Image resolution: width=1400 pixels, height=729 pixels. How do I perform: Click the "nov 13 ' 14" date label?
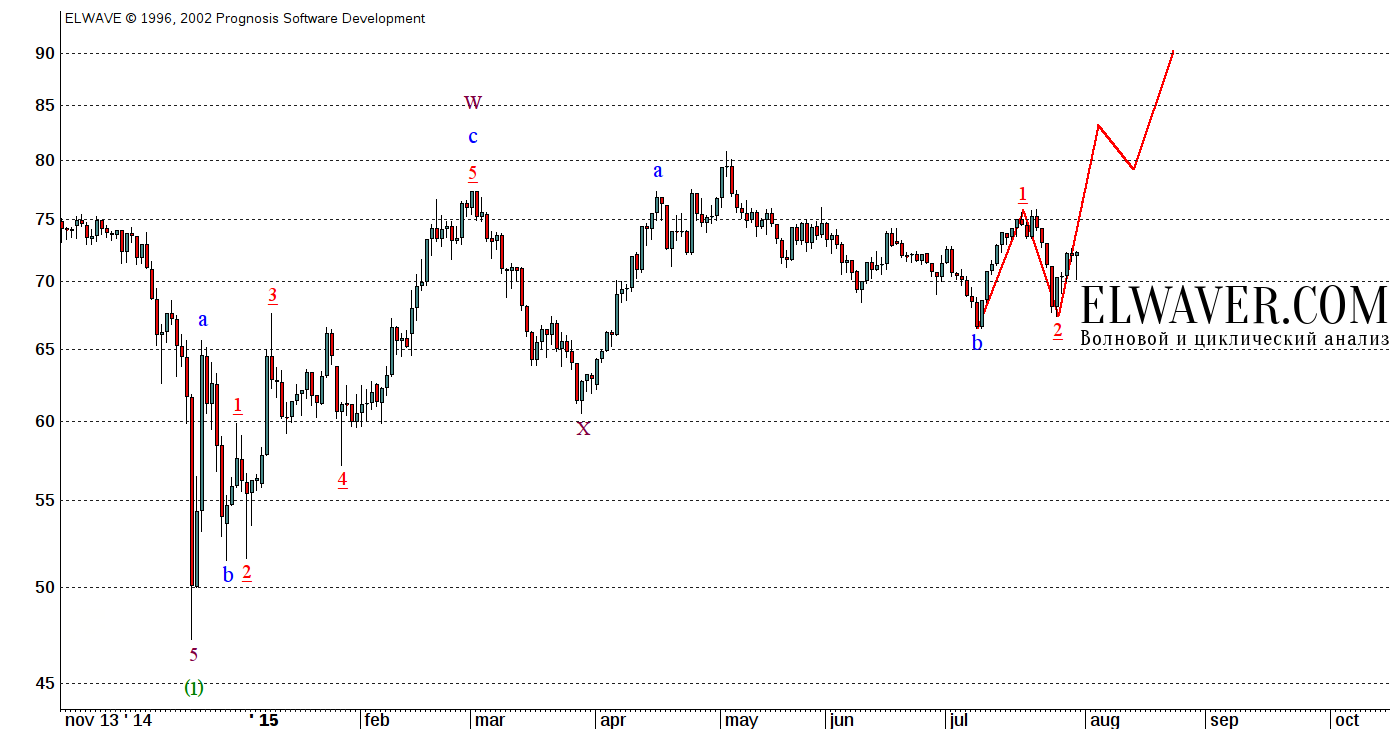click(x=108, y=720)
